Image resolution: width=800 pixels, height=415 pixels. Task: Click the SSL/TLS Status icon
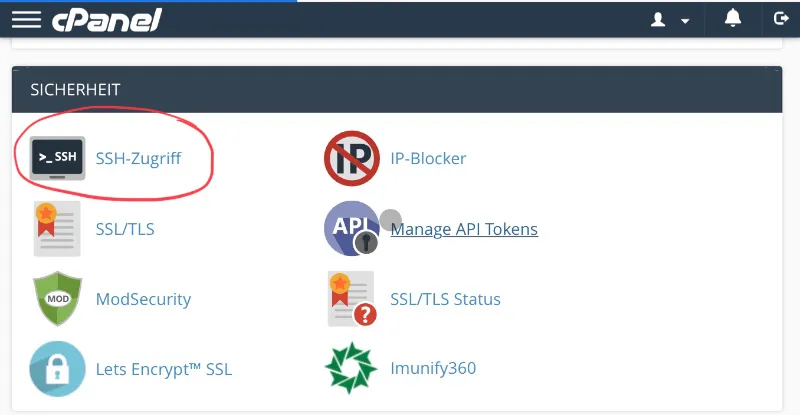click(x=352, y=299)
